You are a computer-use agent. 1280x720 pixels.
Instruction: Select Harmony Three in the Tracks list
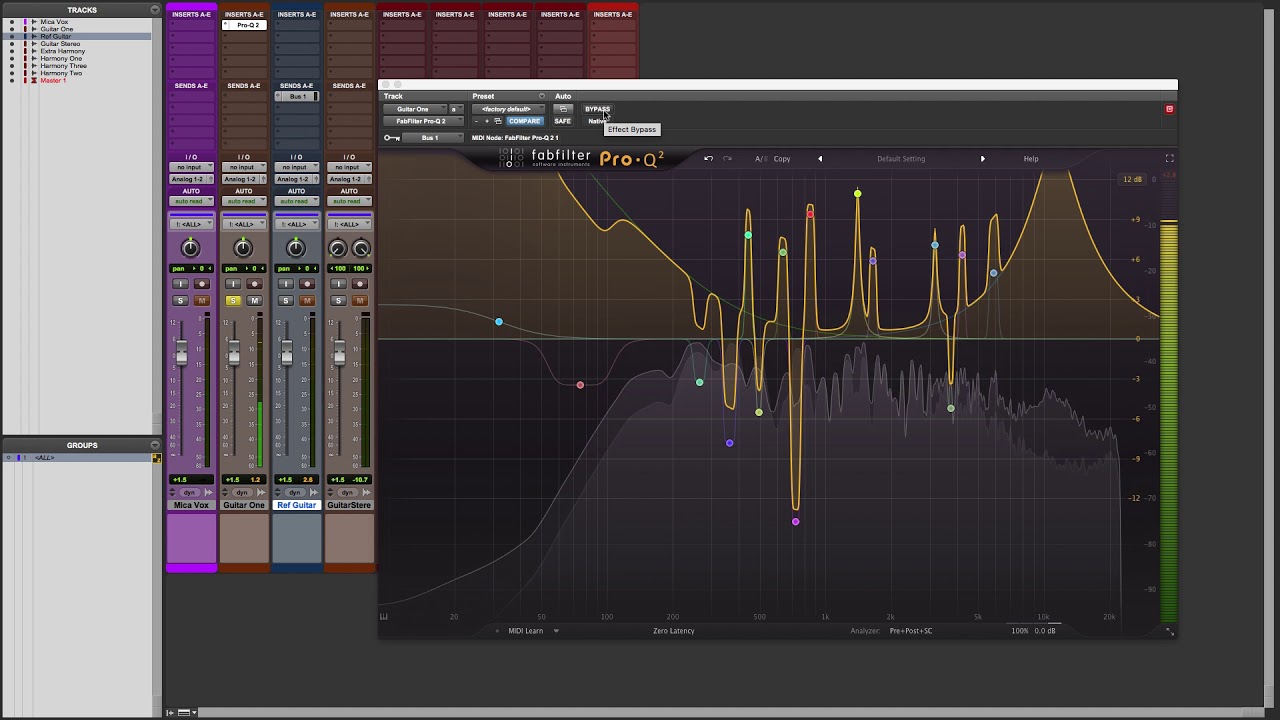(64, 66)
